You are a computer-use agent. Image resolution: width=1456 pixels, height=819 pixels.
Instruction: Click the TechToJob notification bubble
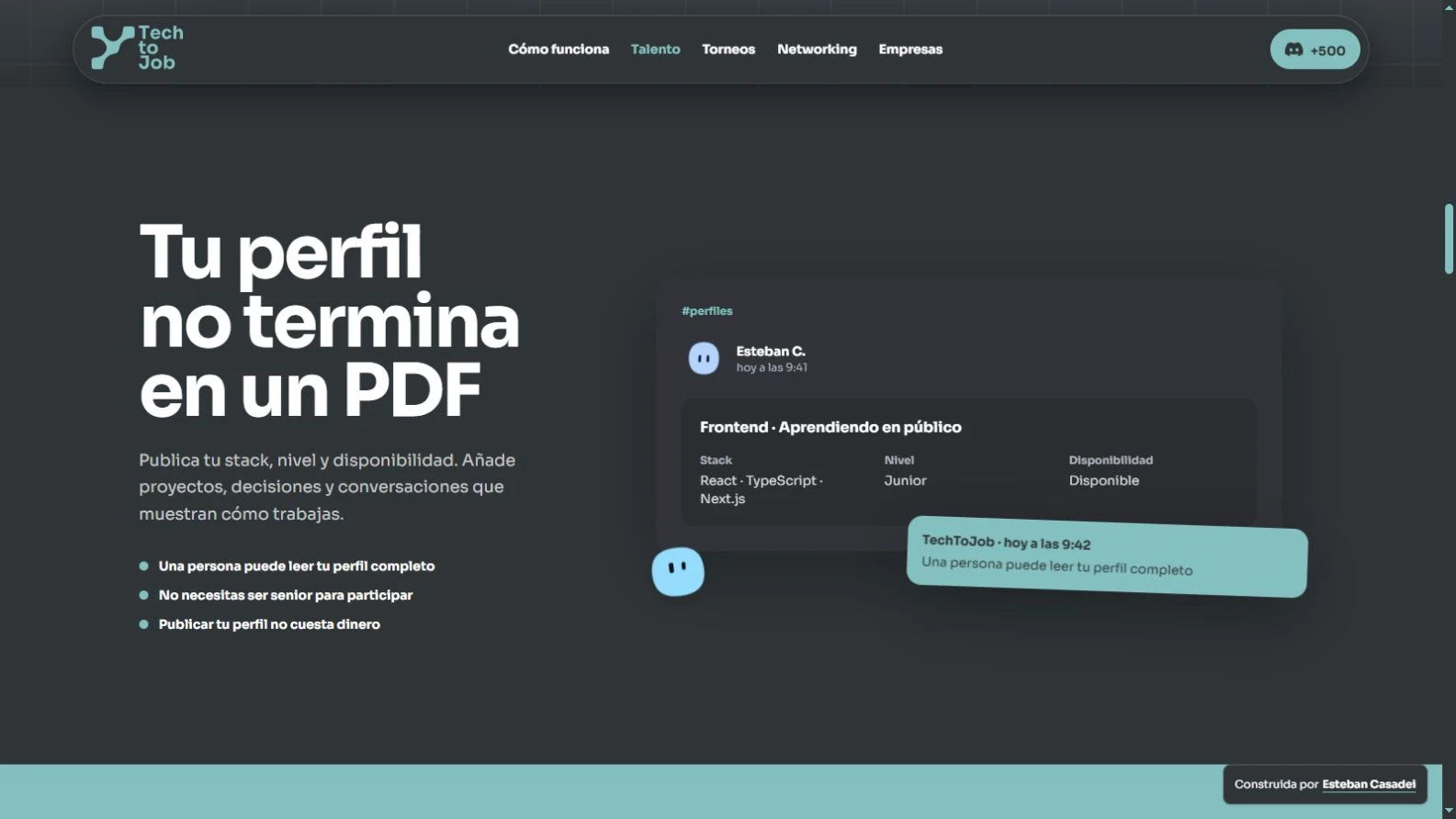point(1107,556)
